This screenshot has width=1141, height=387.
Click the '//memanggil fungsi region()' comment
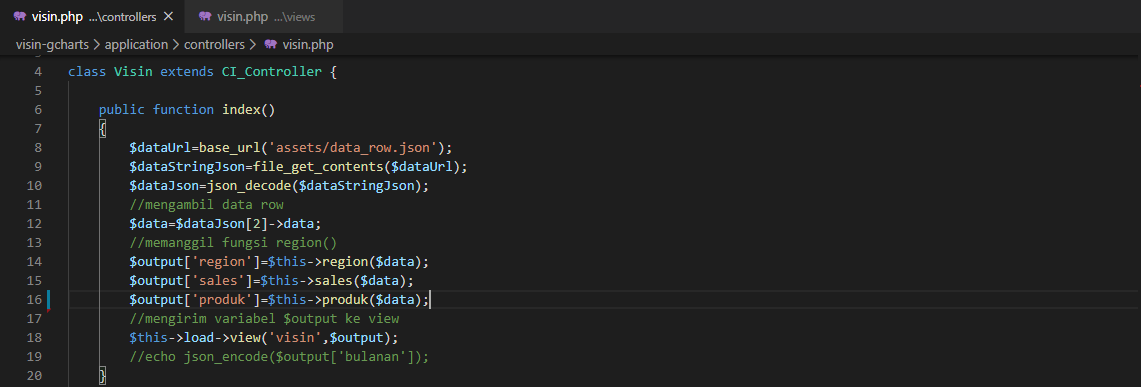click(x=233, y=242)
